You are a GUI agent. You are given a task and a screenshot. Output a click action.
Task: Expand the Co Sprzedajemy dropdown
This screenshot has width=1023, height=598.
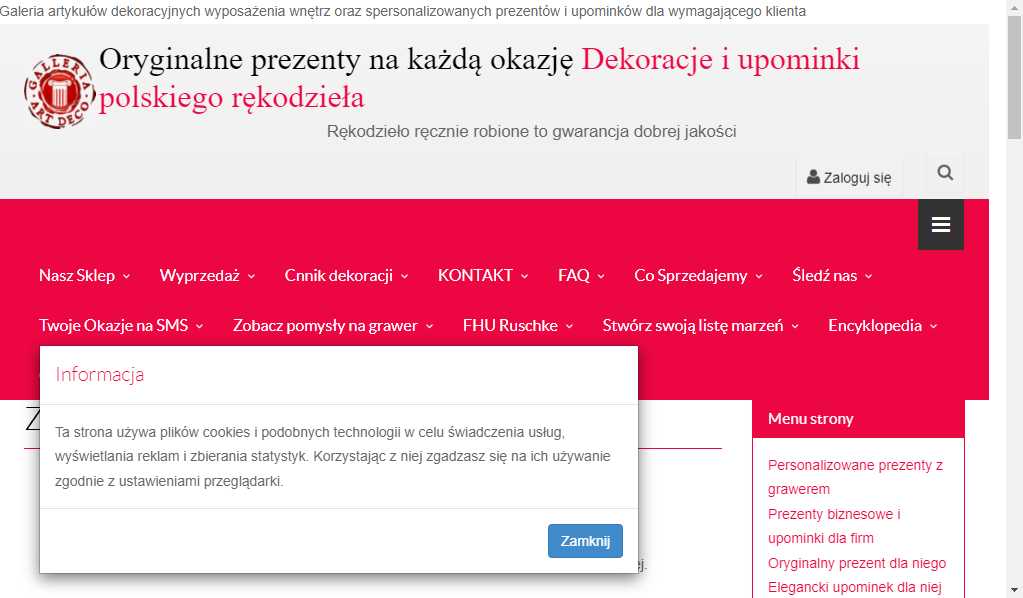click(x=690, y=275)
